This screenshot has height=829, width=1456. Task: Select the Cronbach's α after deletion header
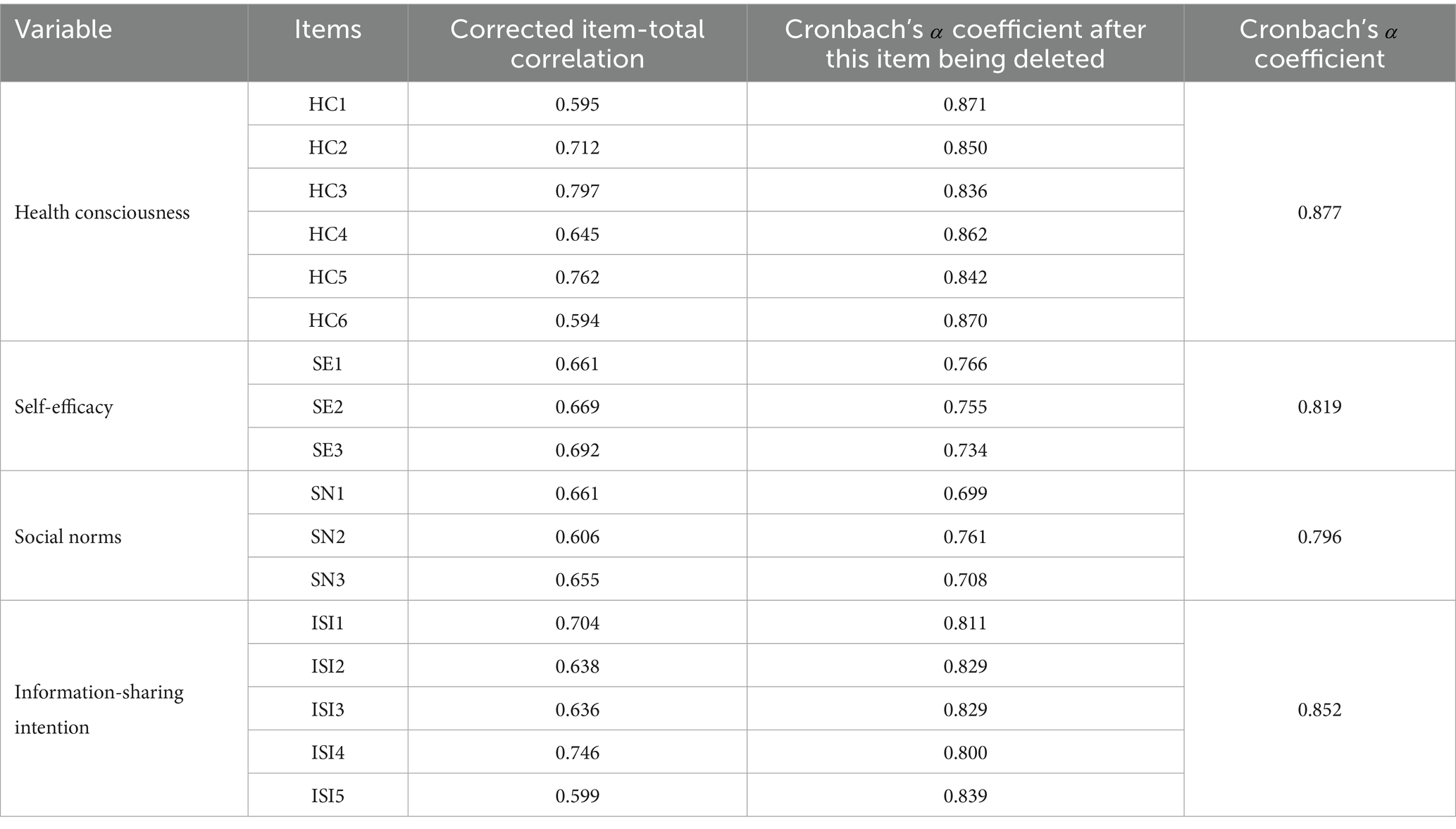click(965, 44)
